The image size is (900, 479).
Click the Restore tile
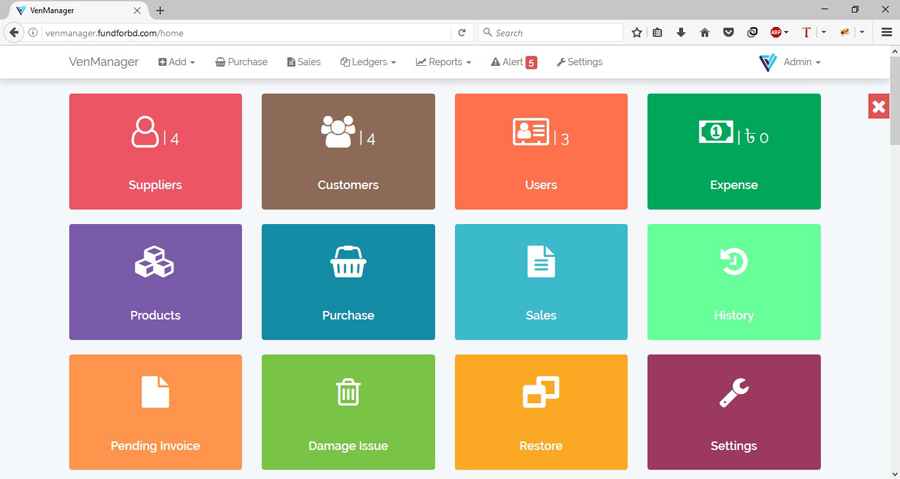point(541,412)
